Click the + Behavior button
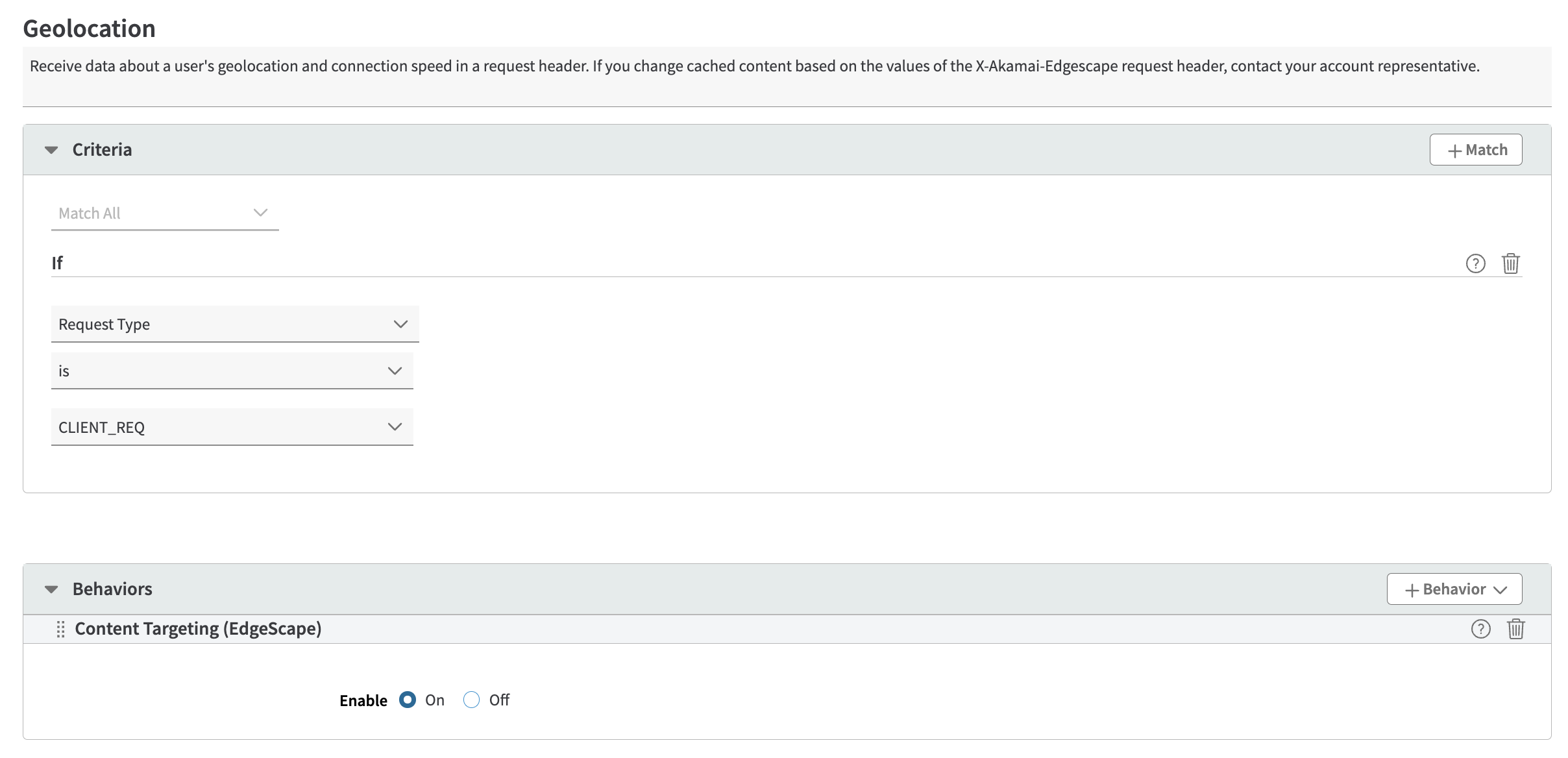Screen dimensions: 1568x758 coord(1454,589)
